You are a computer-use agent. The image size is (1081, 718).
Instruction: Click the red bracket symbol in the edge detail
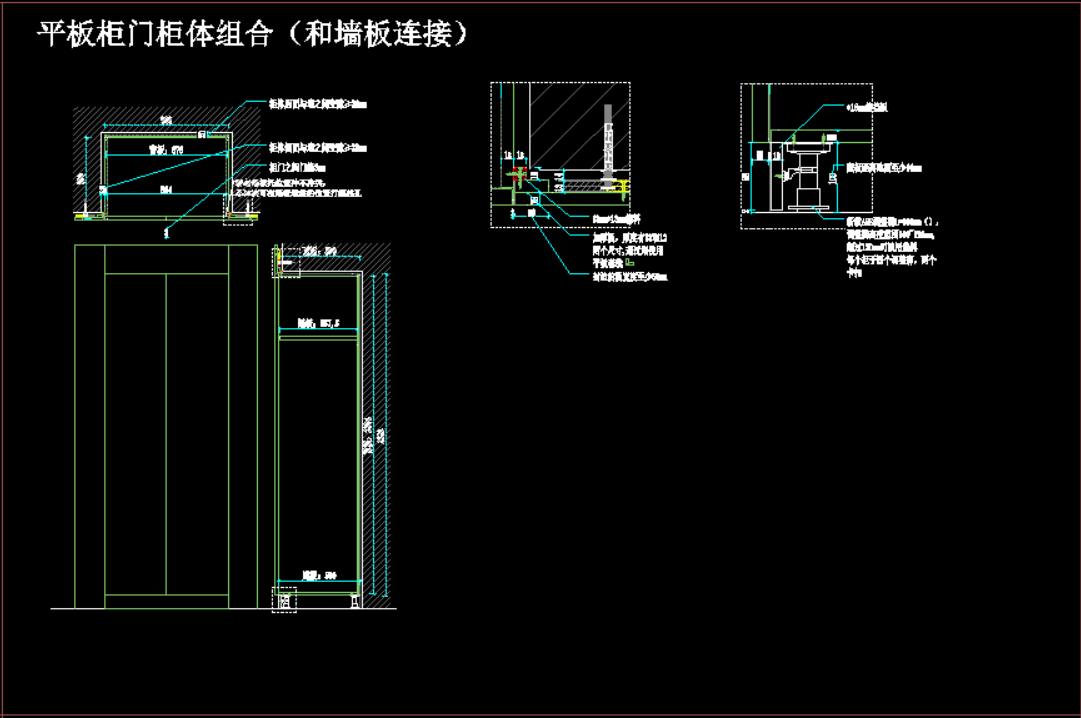519,173
